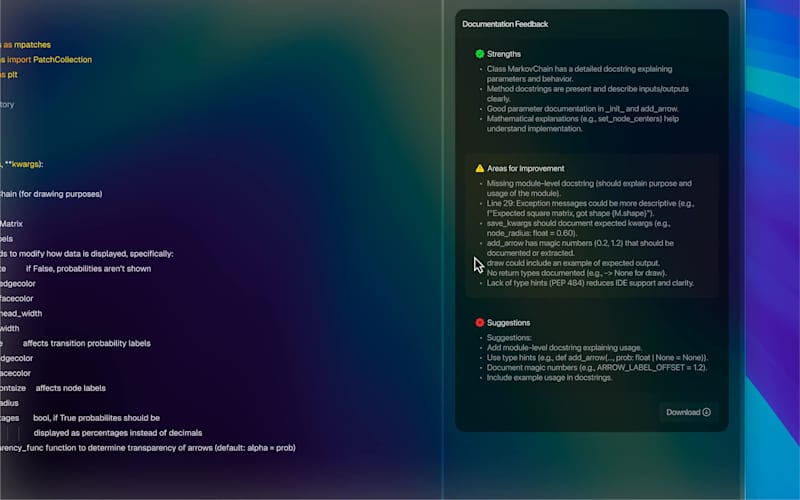Click 'add_arrow has magic numbers' bullet
Screen dimensions: 800x500
click(x=580, y=248)
